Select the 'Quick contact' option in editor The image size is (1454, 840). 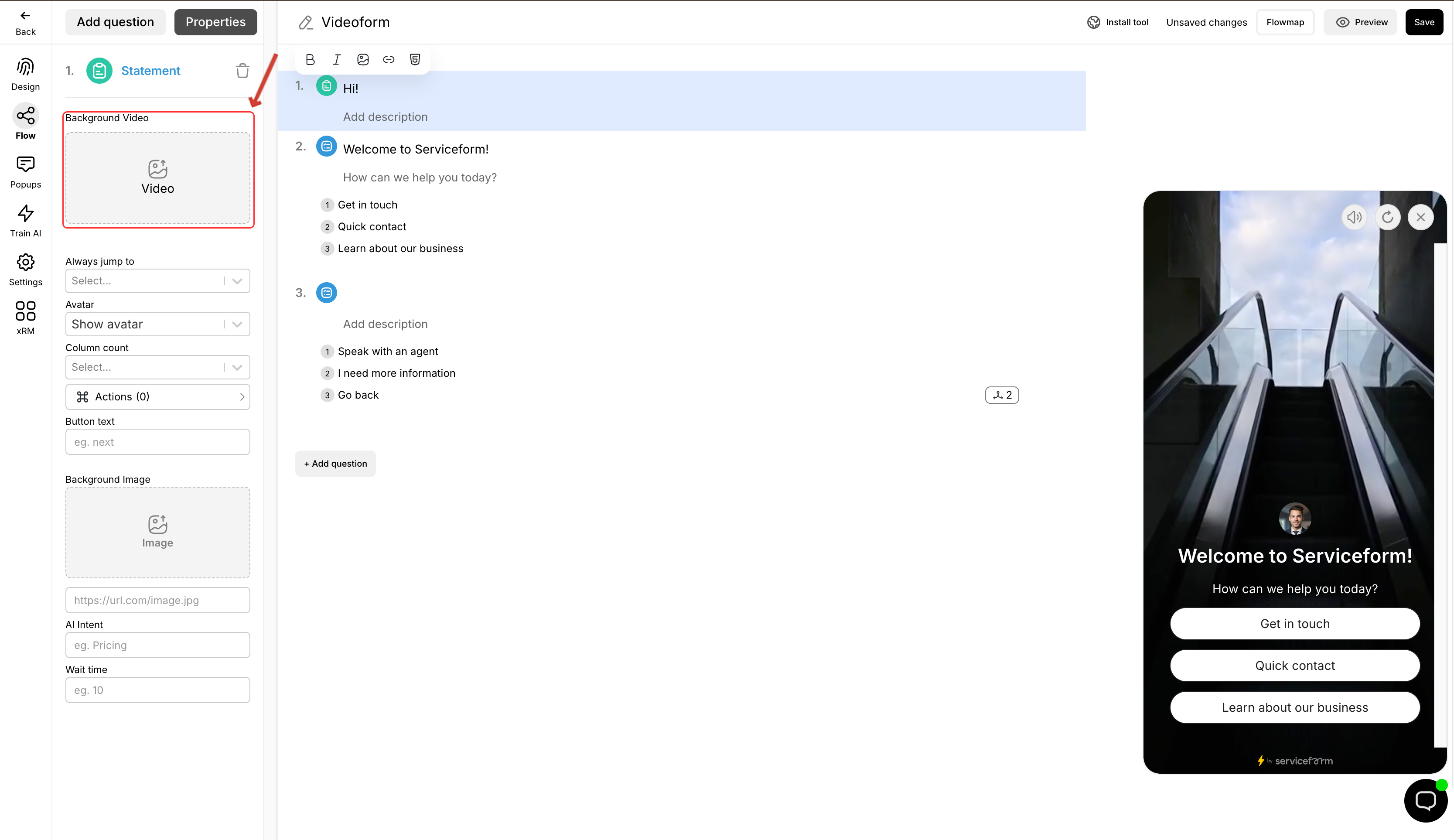[372, 227]
